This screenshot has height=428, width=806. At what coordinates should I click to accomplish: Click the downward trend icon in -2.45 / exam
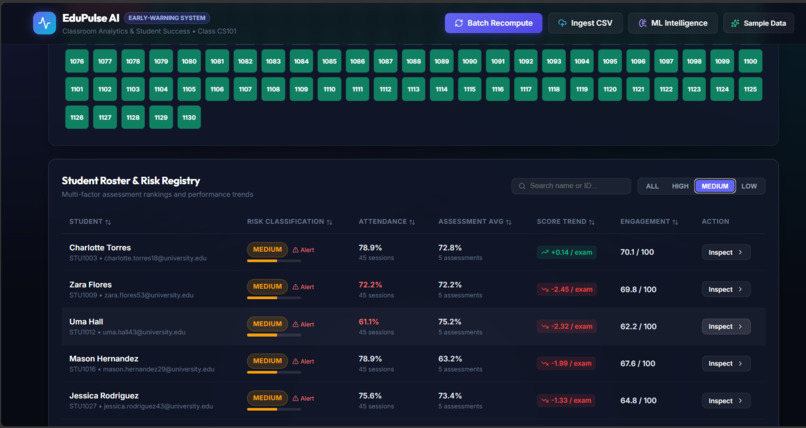point(545,289)
